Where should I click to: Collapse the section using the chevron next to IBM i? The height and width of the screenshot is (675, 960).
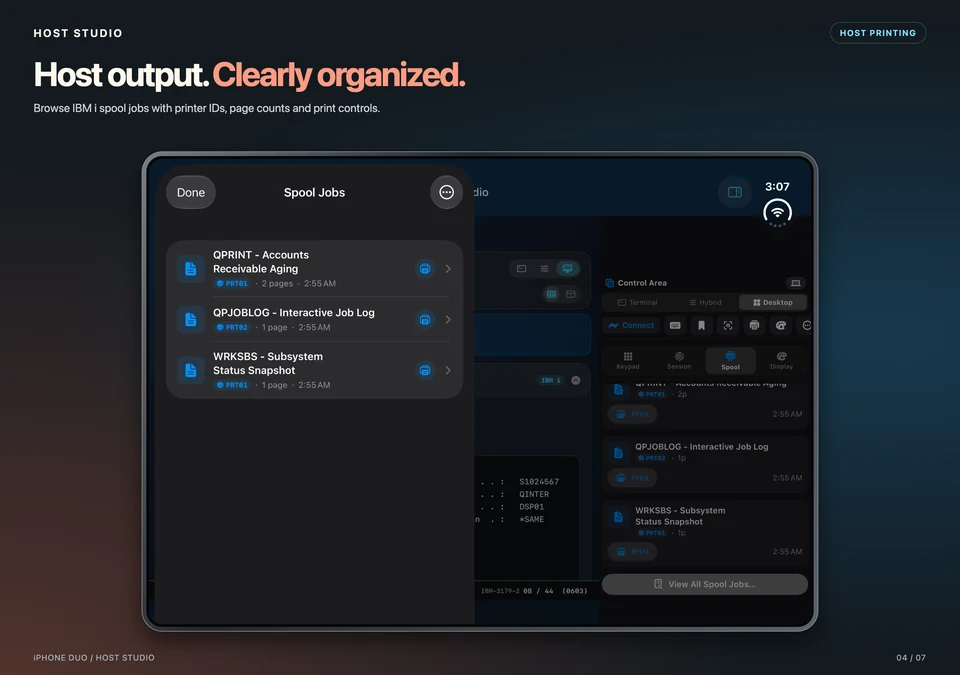(x=576, y=380)
